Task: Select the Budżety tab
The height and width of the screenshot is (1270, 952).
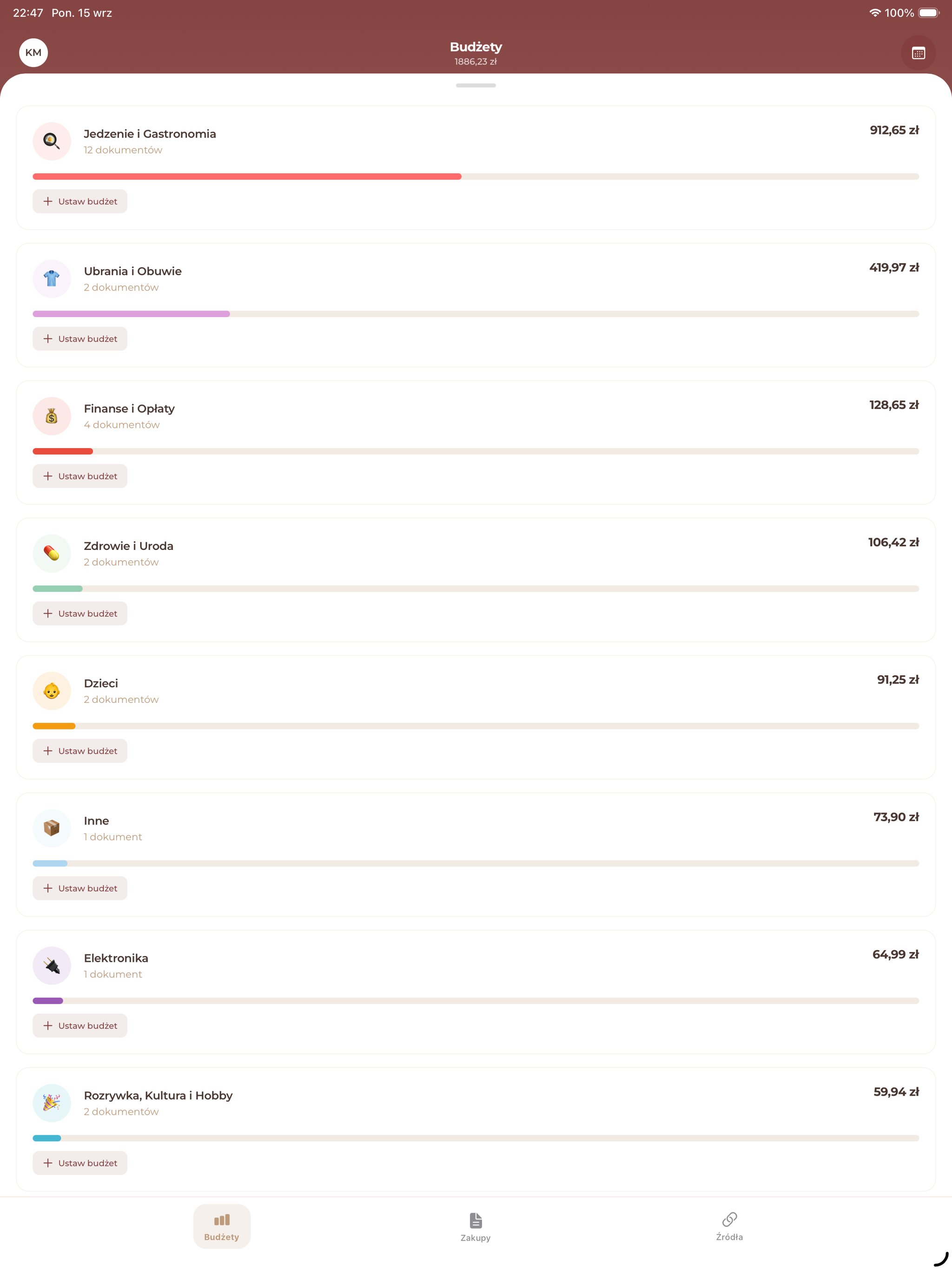Action: click(x=222, y=1226)
